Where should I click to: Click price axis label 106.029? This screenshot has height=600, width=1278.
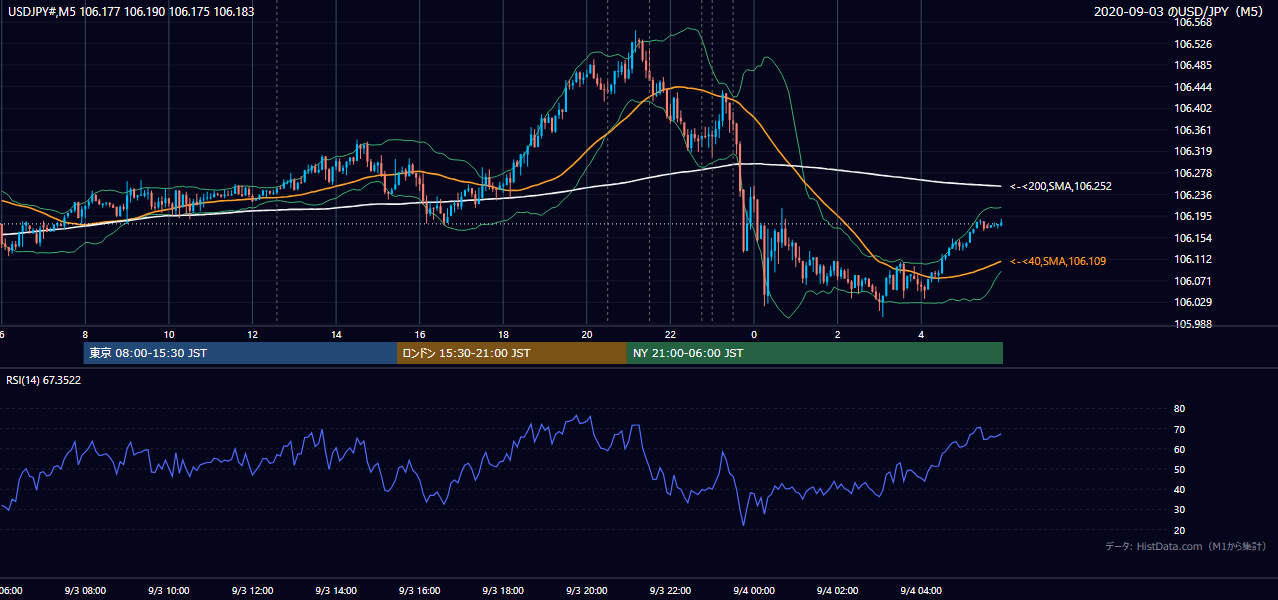[1192, 302]
